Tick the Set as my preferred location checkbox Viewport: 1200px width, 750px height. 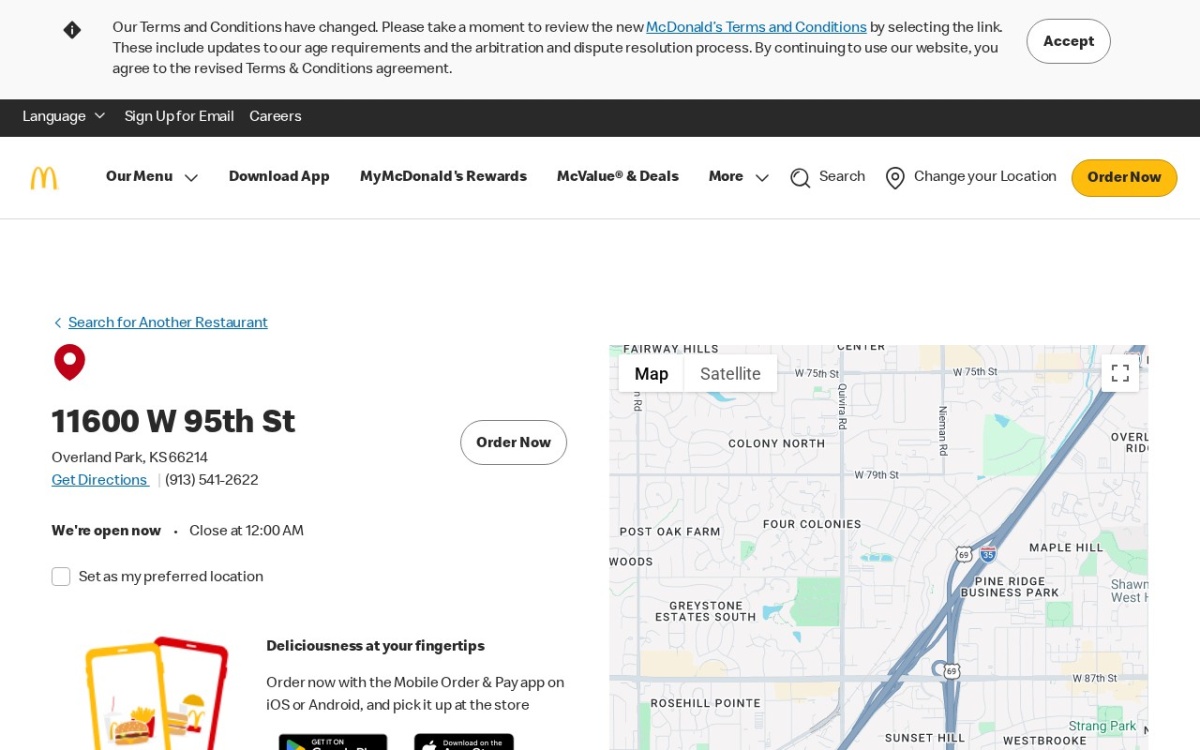pyautogui.click(x=61, y=577)
